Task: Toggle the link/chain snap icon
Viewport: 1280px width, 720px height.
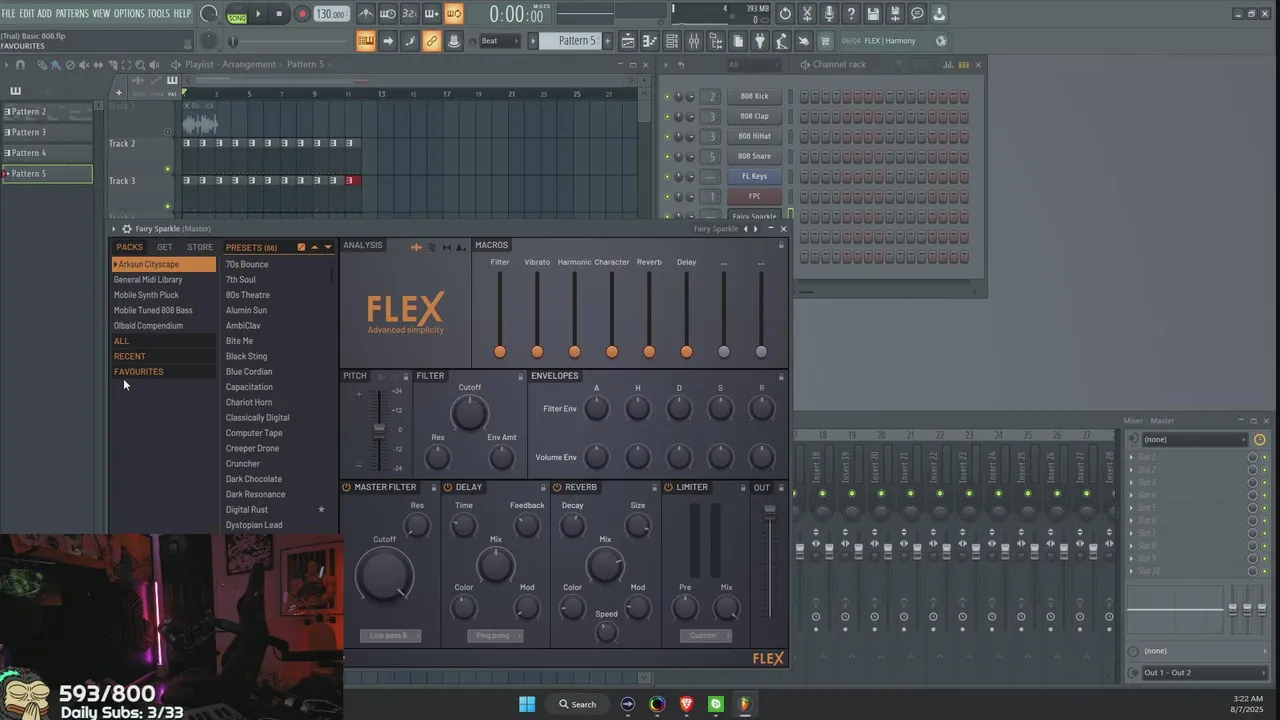Action: [x=431, y=41]
